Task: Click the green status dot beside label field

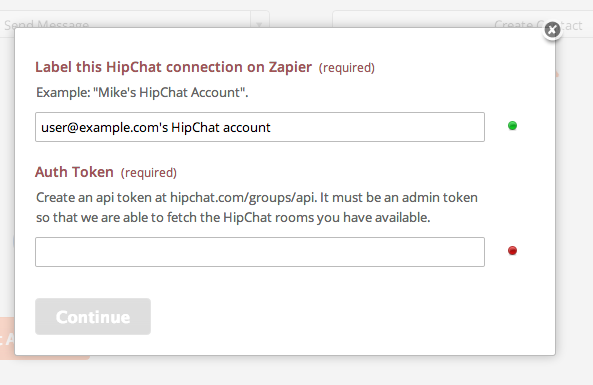Action: pyautogui.click(x=512, y=126)
